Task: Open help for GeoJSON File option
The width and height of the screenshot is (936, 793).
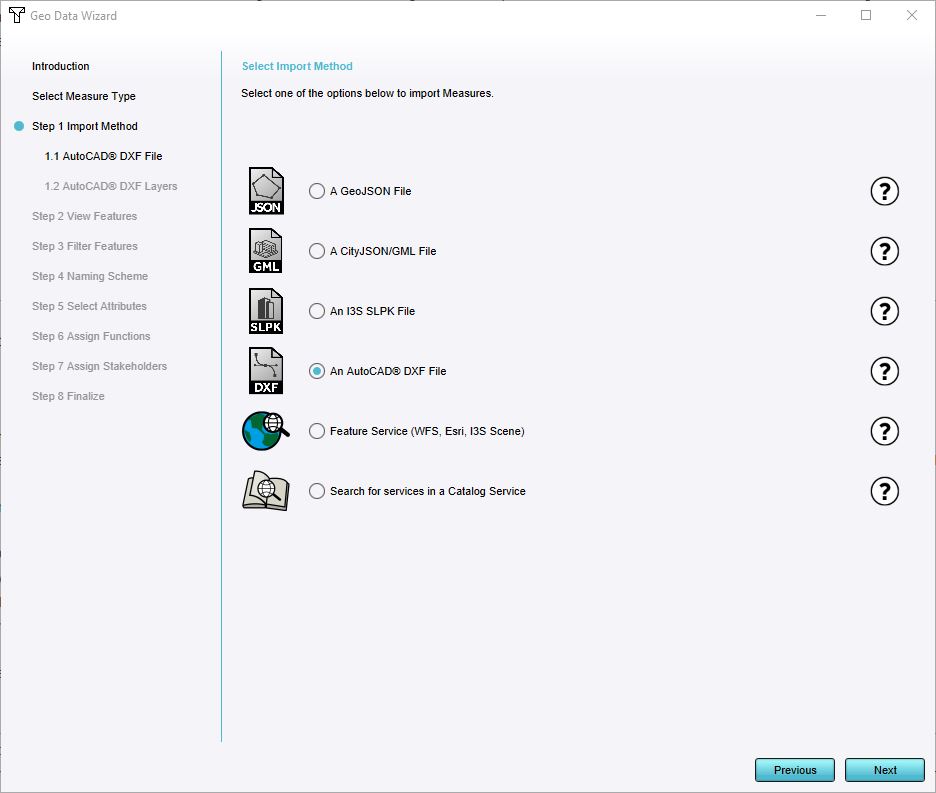Action: tap(884, 191)
